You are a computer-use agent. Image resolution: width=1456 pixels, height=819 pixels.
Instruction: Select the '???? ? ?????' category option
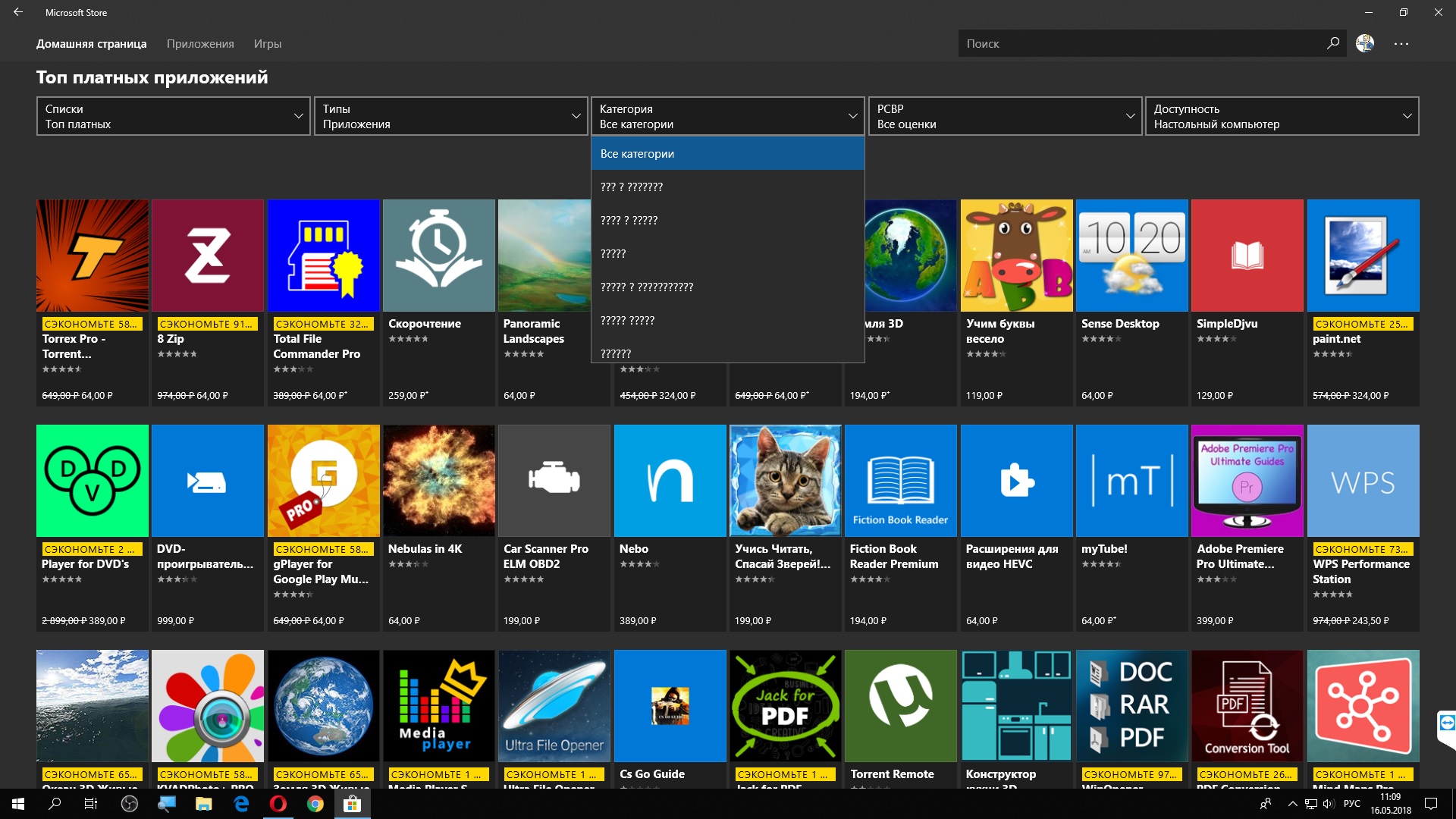pyautogui.click(x=728, y=220)
